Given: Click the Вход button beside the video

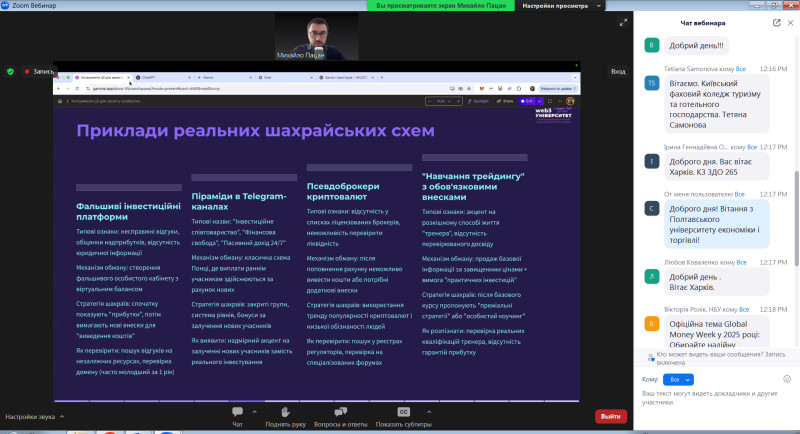Looking at the screenshot, I should pos(618,71).
